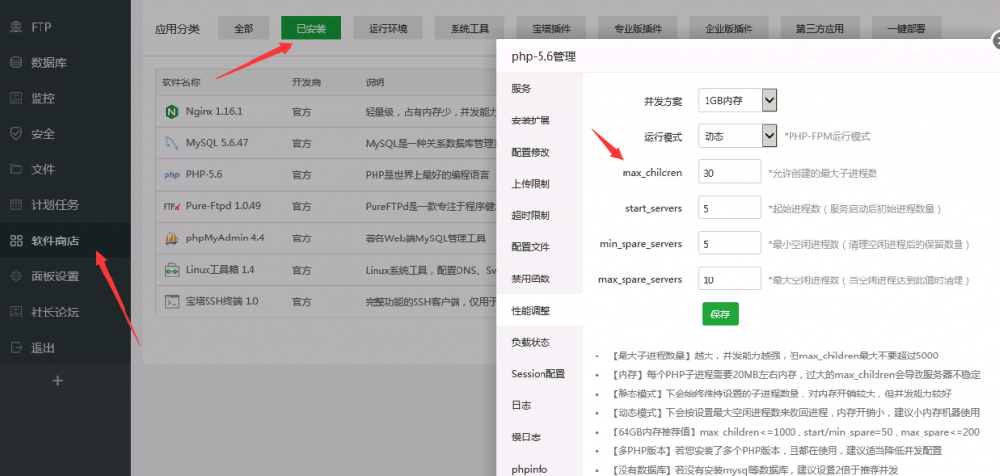Click the MySQL dolphin icon

click(172, 143)
